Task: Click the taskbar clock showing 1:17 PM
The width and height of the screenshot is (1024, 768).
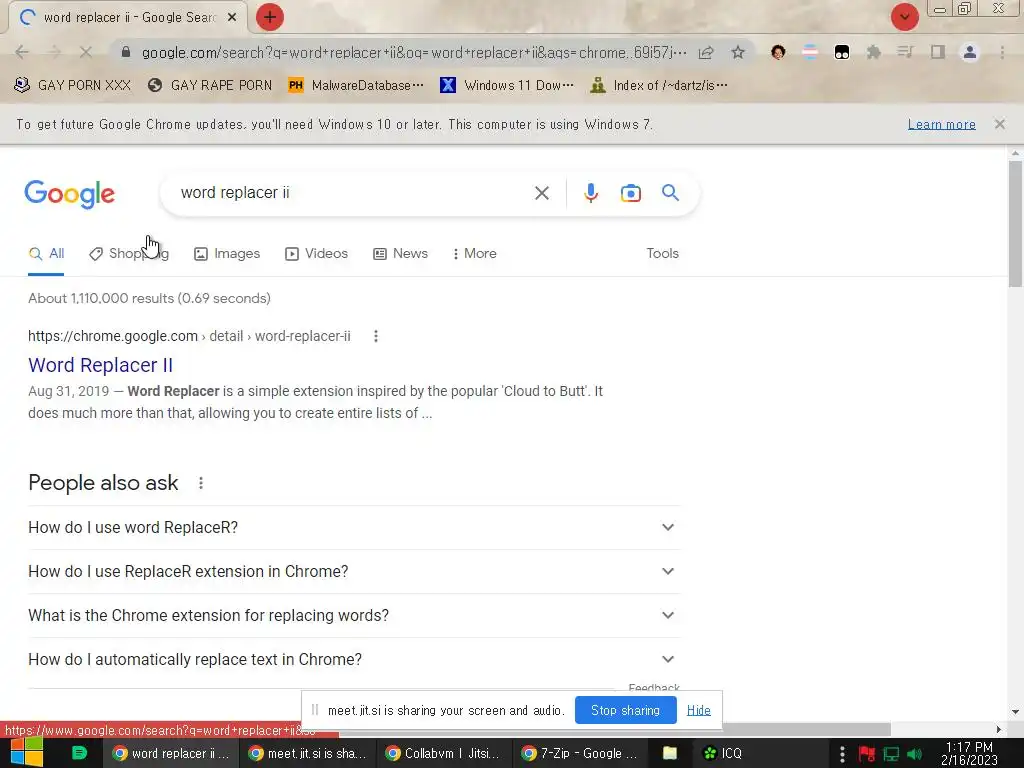Action: 969,753
